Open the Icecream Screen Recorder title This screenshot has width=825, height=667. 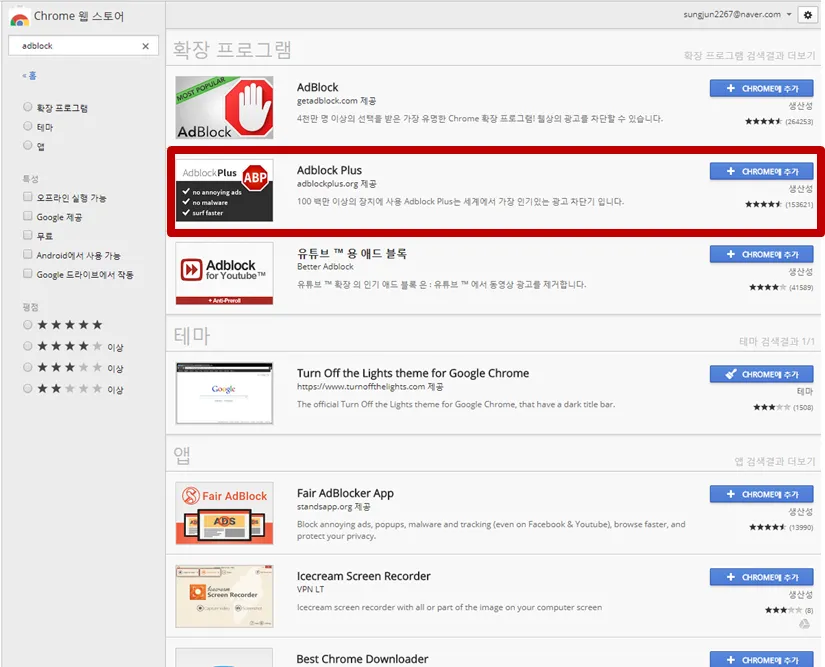[x=364, y=577]
